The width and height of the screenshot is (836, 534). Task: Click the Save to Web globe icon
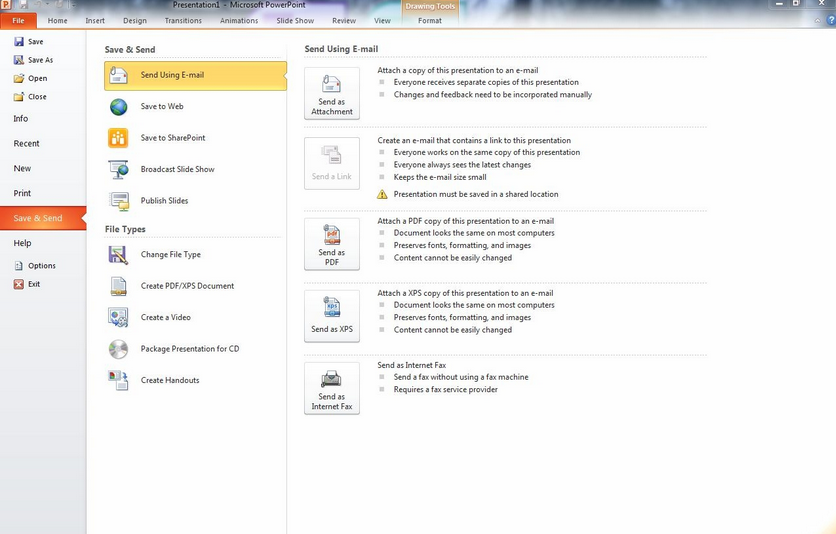point(118,107)
